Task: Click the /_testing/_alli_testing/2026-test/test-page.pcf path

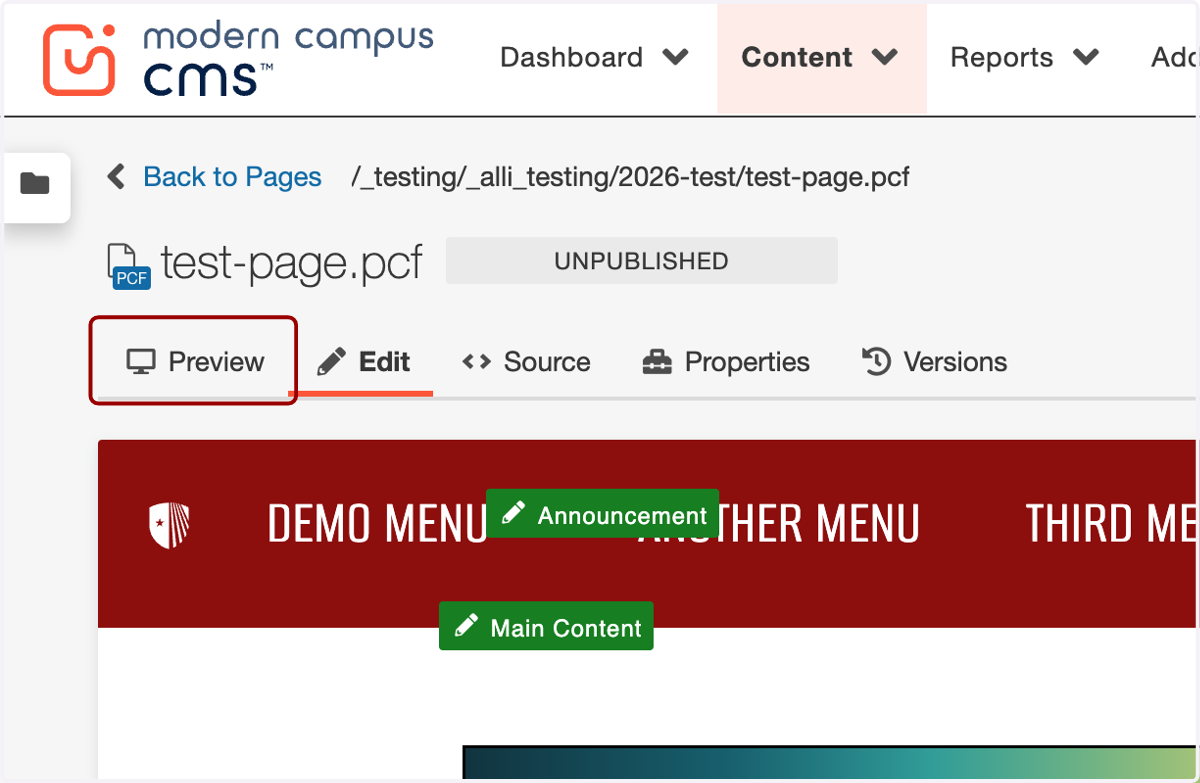Action: pyautogui.click(x=630, y=178)
